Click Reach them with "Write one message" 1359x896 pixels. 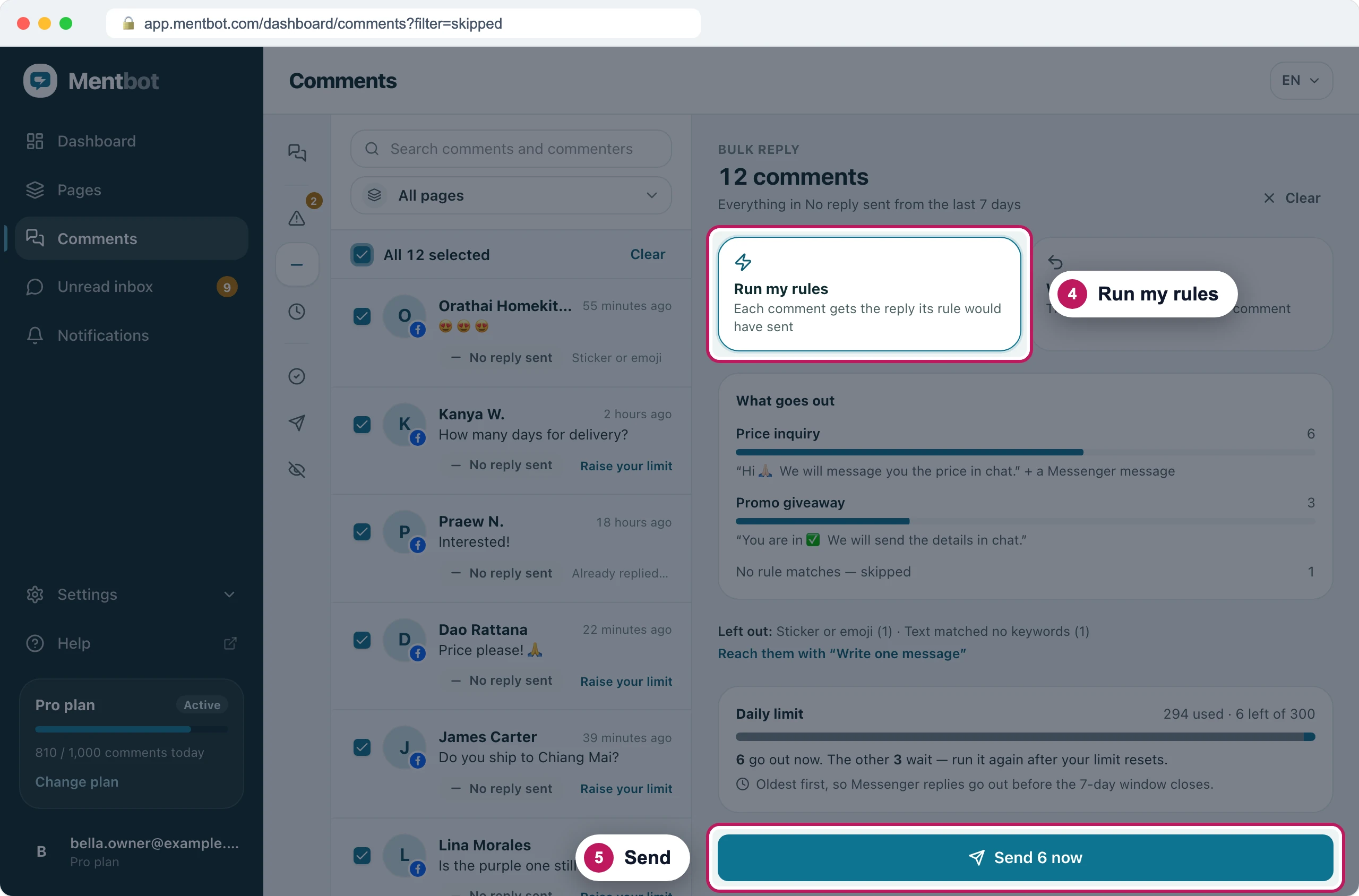point(841,653)
